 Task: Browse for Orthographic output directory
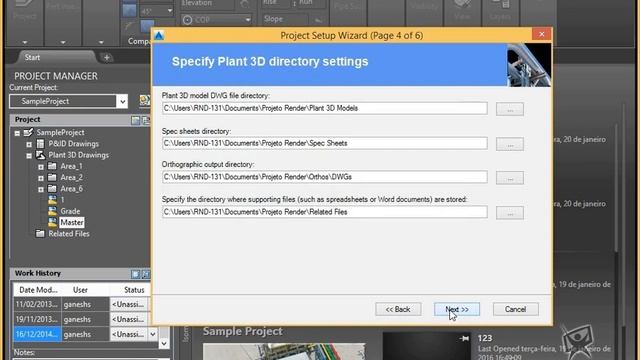pyautogui.click(x=510, y=178)
